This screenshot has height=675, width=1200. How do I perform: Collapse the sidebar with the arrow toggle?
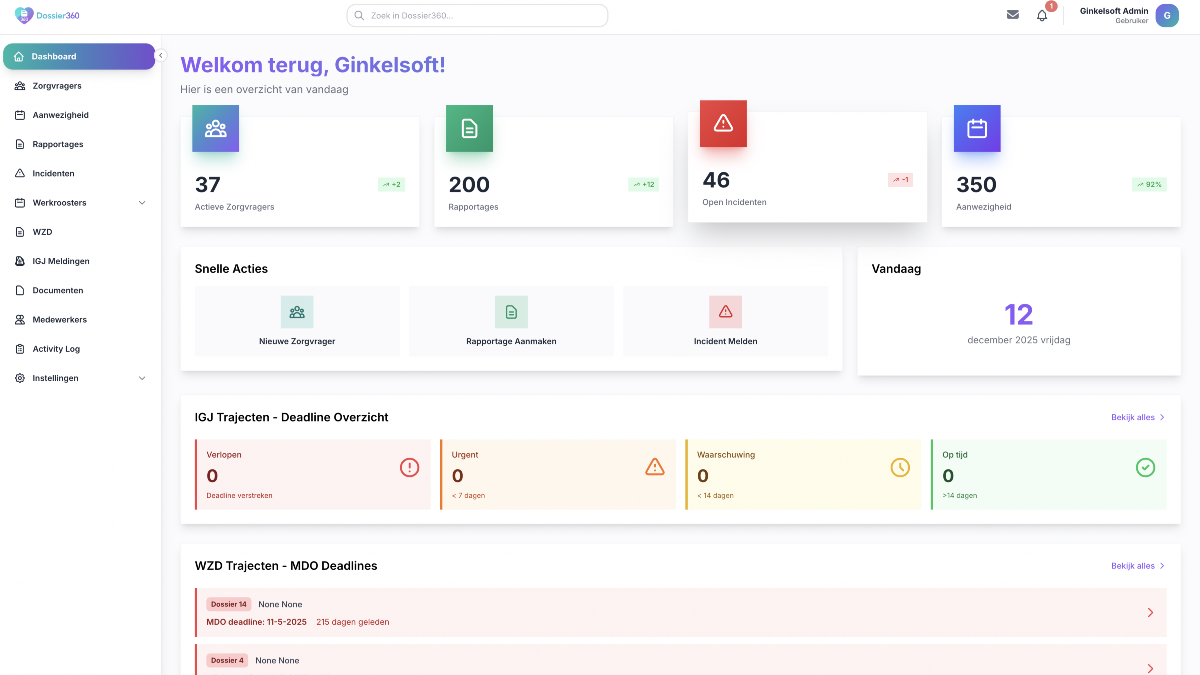click(x=161, y=56)
